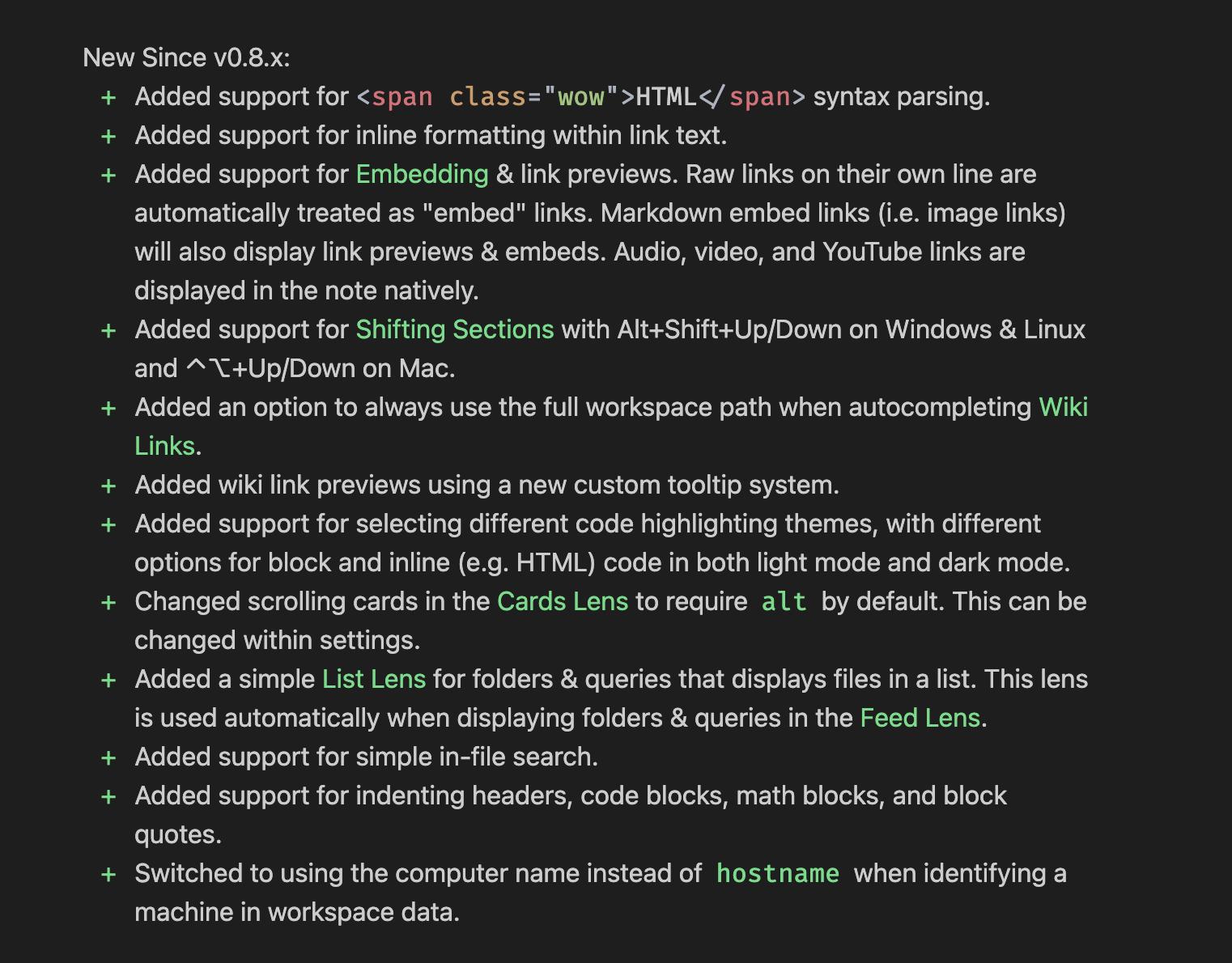This screenshot has width=1232, height=963.
Task: Click the Mac shortcut symbols before '+Up/Down'
Action: coord(208,368)
